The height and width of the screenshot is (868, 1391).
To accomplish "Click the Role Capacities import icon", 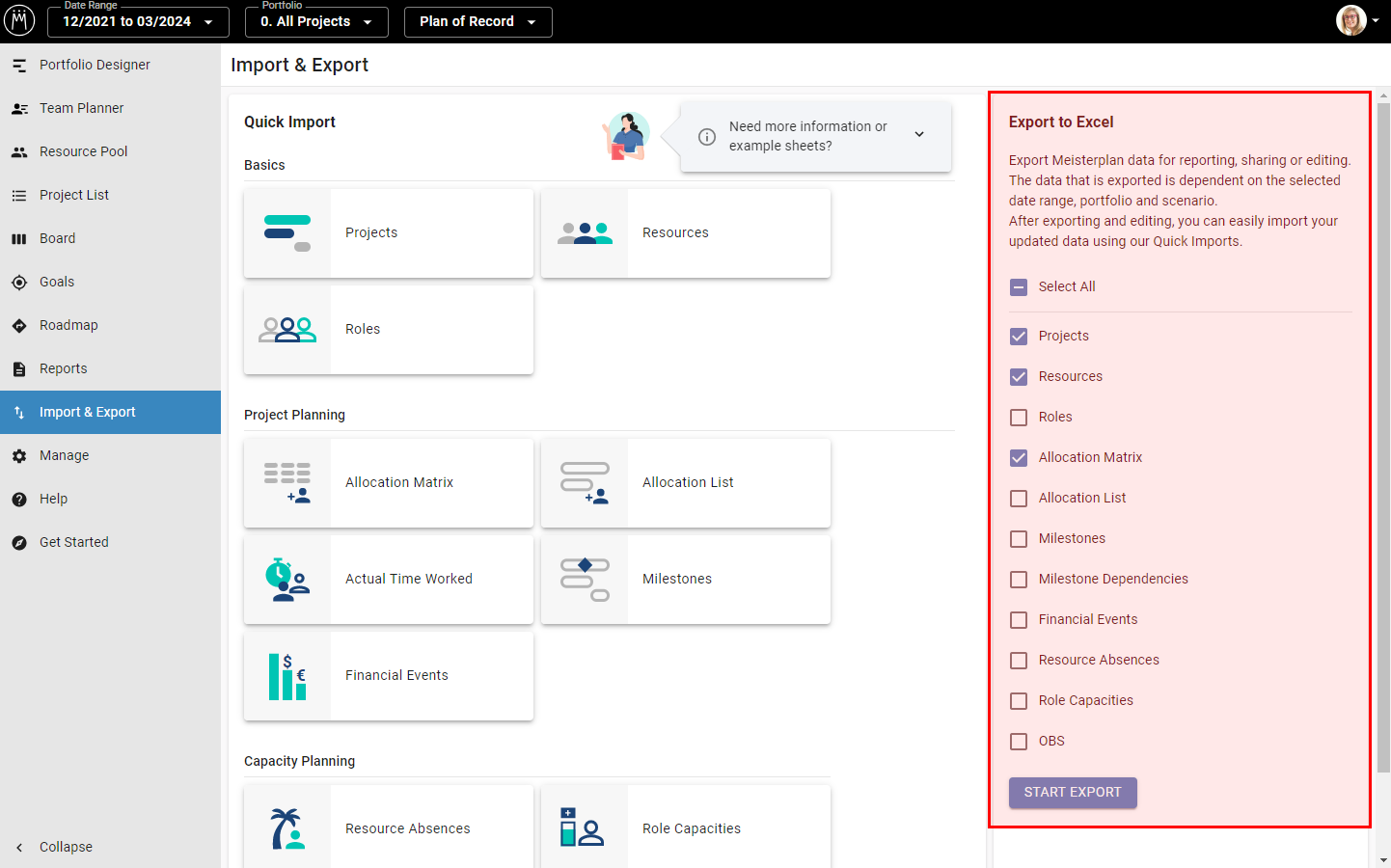I will pyautogui.click(x=582, y=827).
